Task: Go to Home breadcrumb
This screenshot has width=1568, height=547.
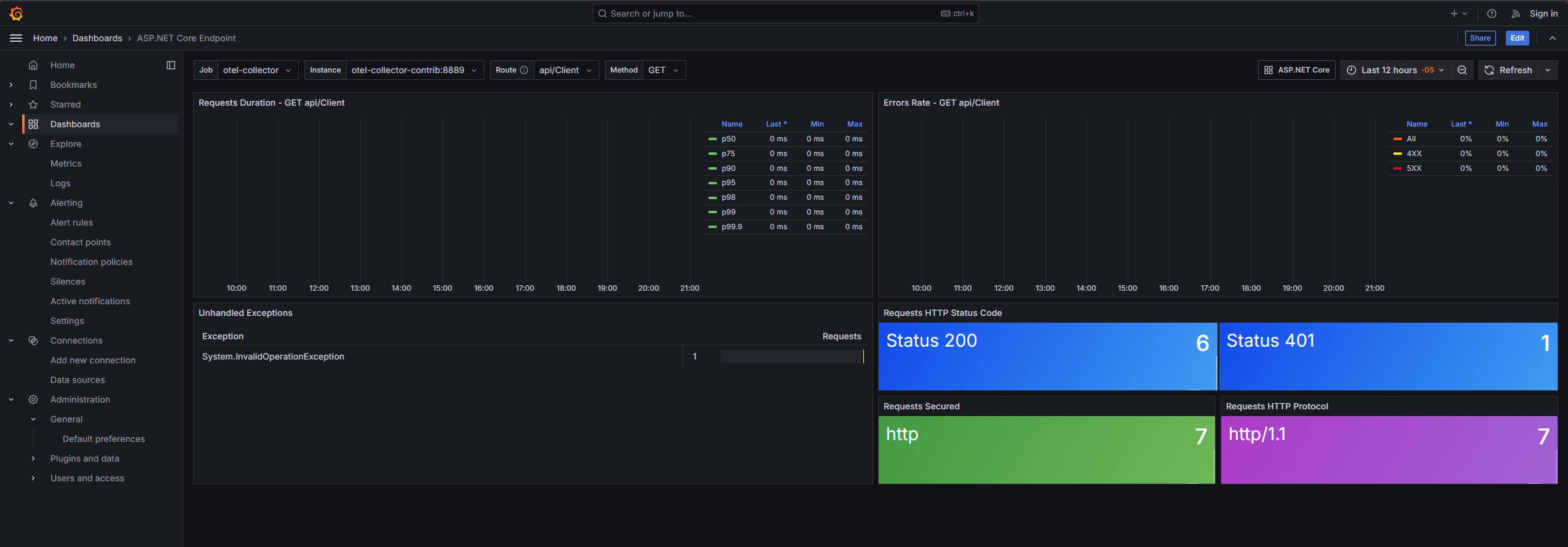Action: pos(46,38)
